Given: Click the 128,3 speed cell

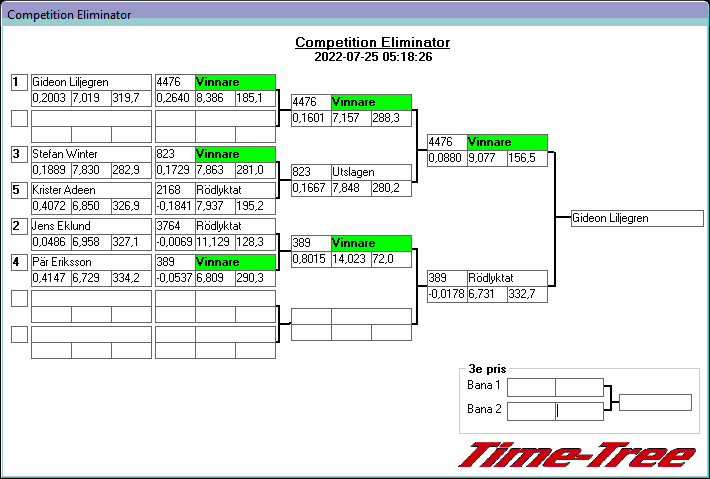Looking at the screenshot, I should (256, 242).
